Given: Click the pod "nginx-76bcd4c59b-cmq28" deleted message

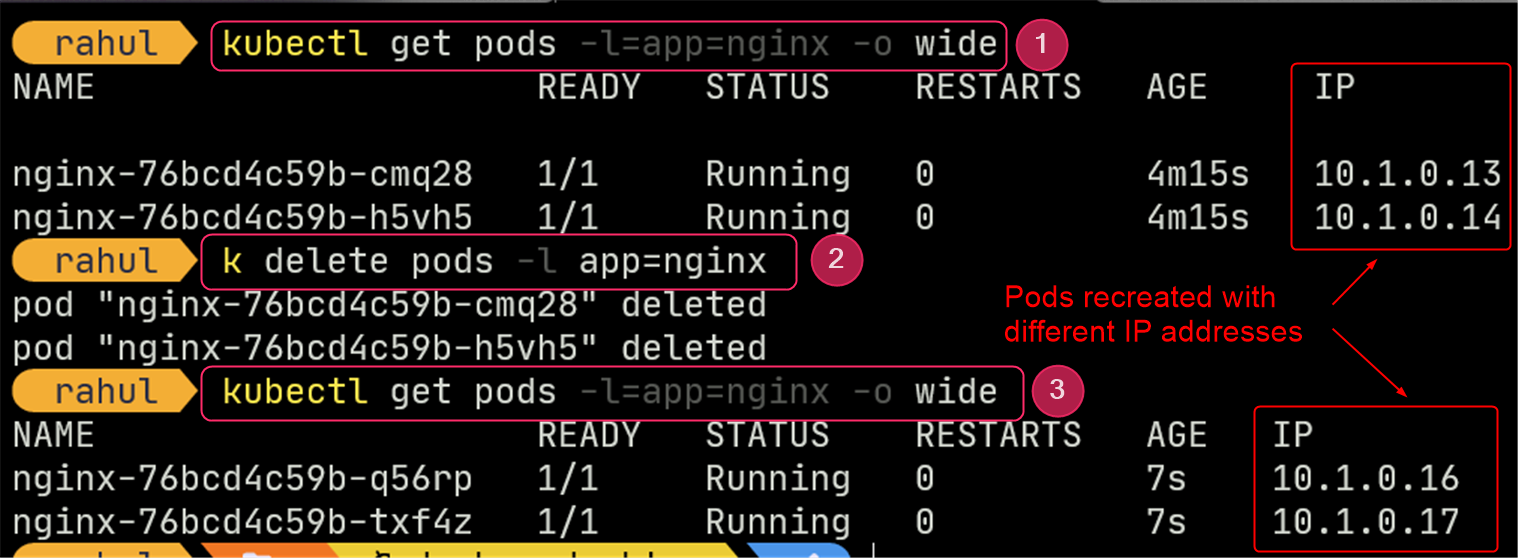Looking at the screenshot, I should (x=390, y=305).
